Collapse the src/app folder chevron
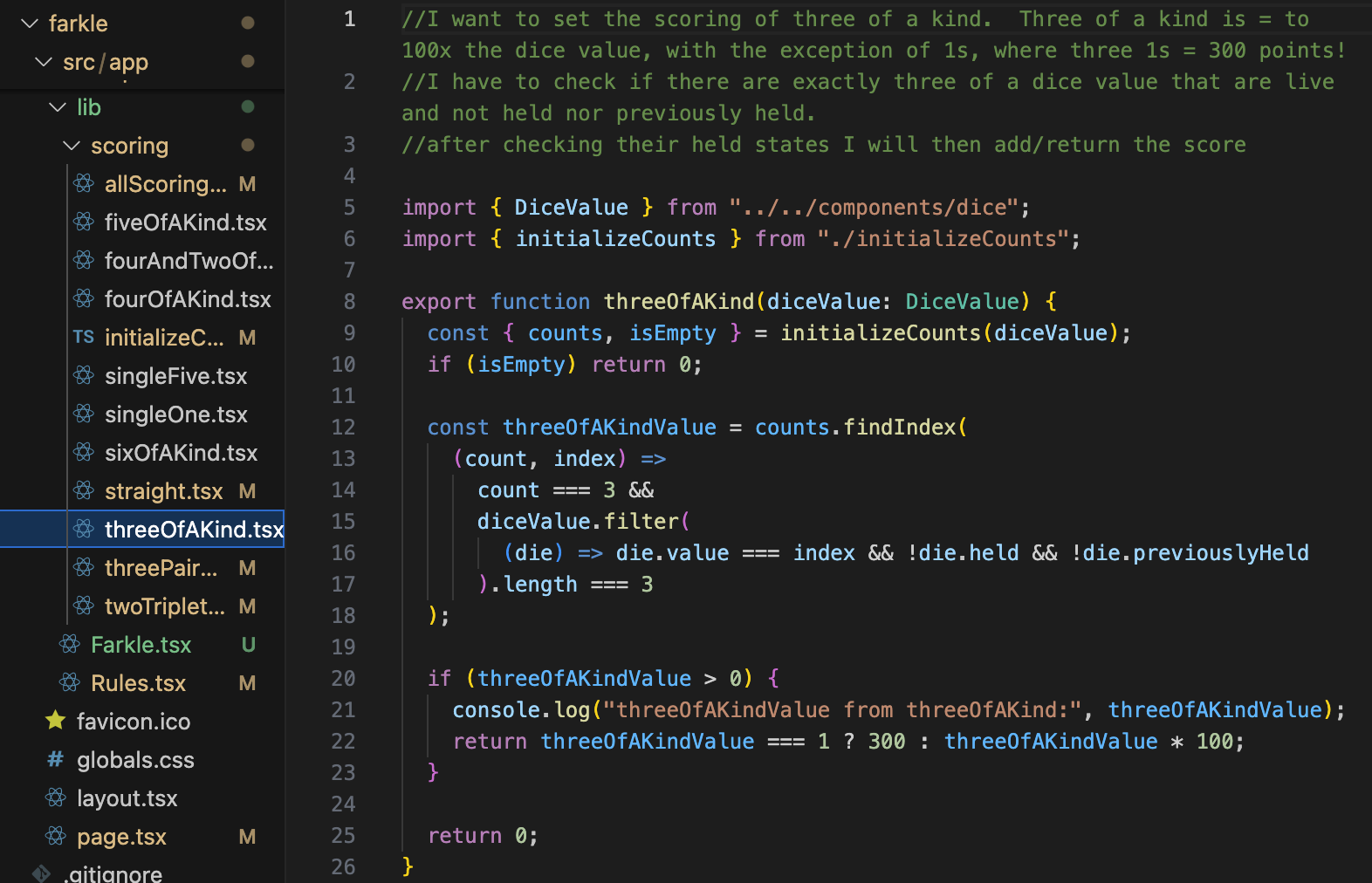This screenshot has height=883, width=1372. coord(44,62)
